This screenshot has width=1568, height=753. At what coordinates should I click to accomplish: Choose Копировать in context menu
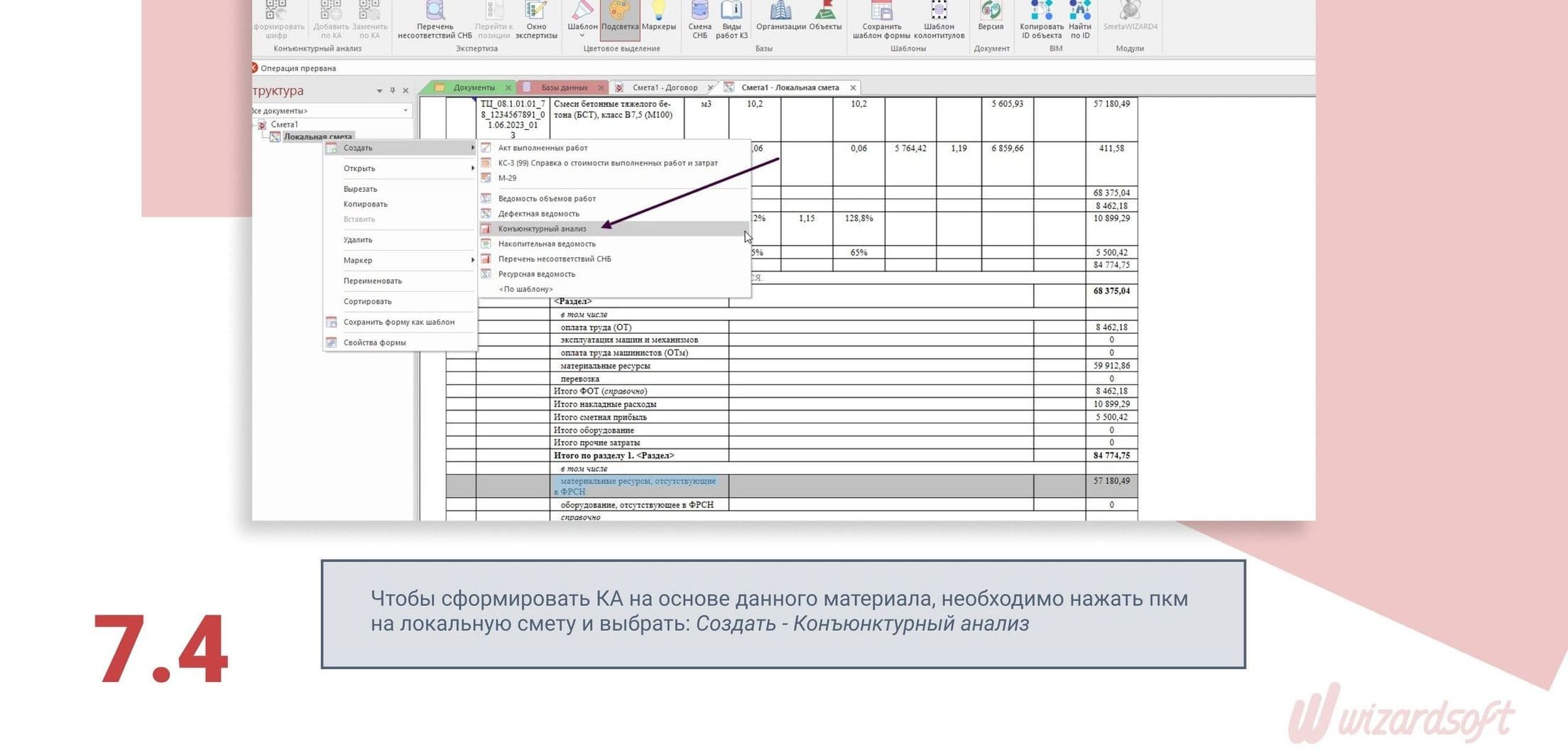click(365, 204)
